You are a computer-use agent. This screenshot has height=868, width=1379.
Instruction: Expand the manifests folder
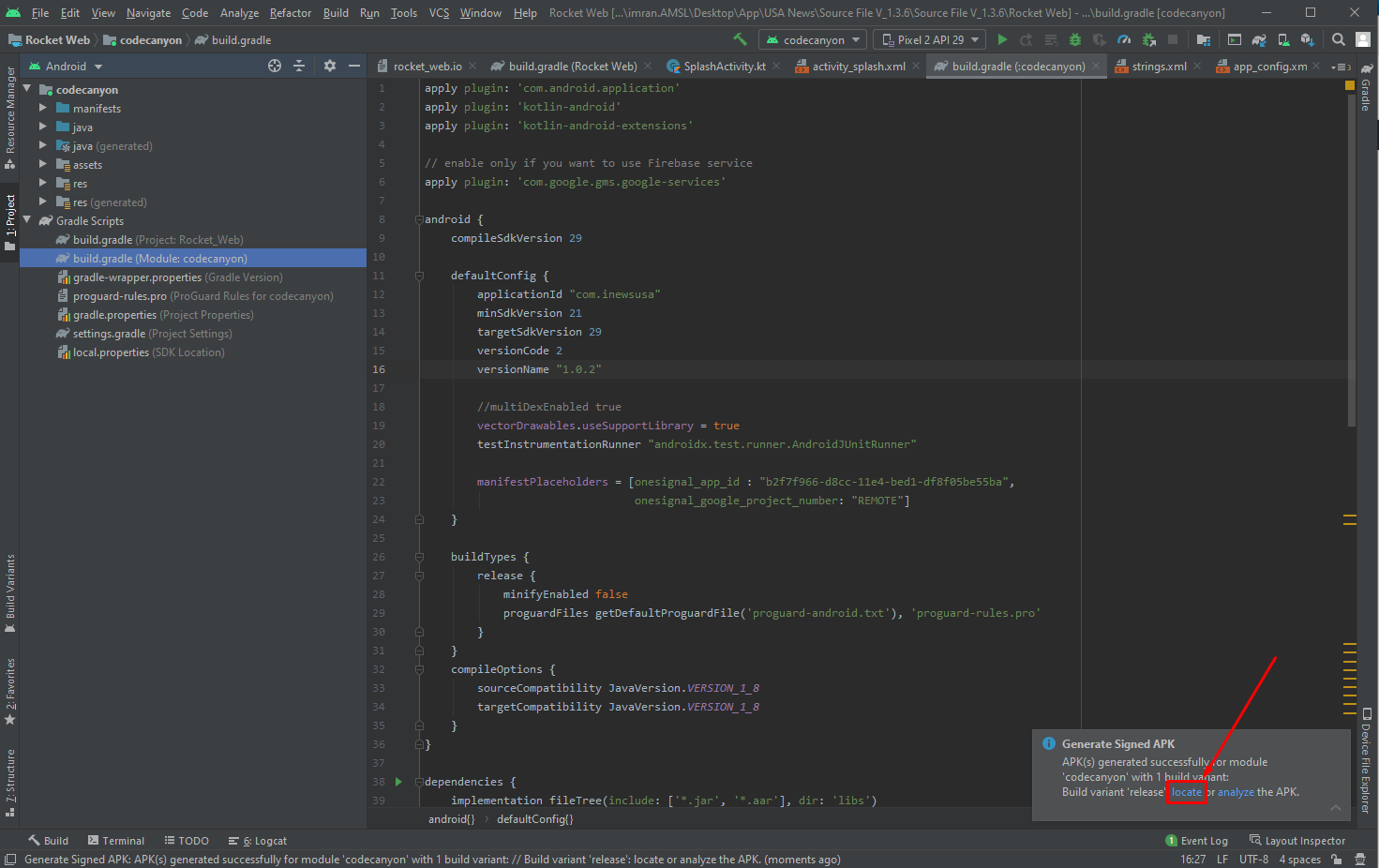coord(43,108)
